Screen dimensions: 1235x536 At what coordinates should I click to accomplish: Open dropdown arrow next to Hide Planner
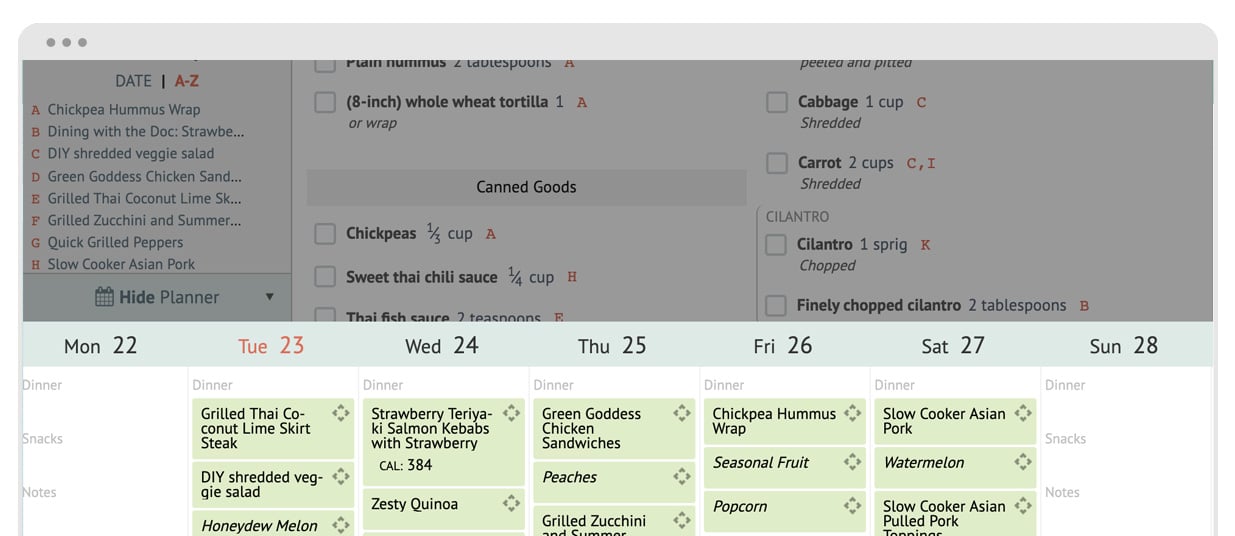(x=269, y=297)
